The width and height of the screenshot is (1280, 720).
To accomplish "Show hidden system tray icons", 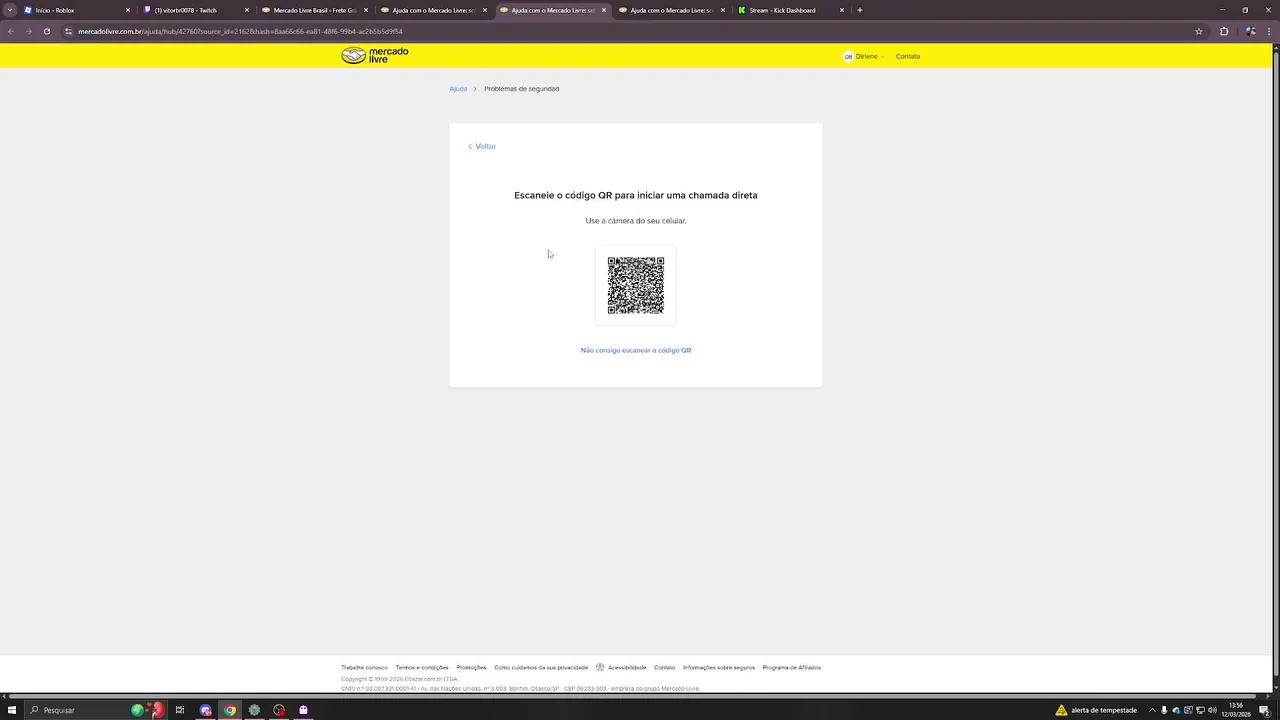I will pyautogui.click(x=1152, y=710).
